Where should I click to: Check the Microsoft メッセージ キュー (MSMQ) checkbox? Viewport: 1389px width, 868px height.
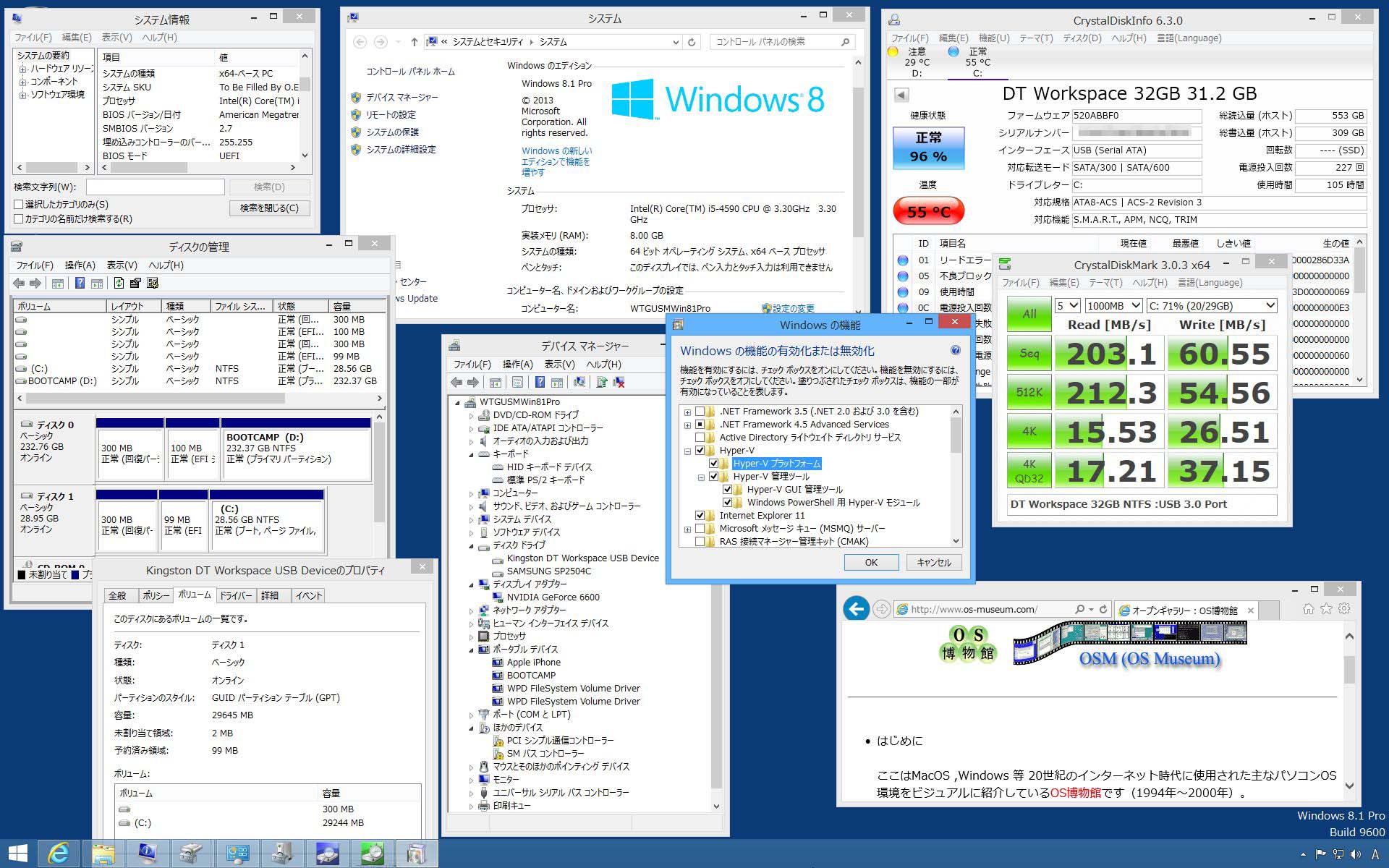pos(700,529)
